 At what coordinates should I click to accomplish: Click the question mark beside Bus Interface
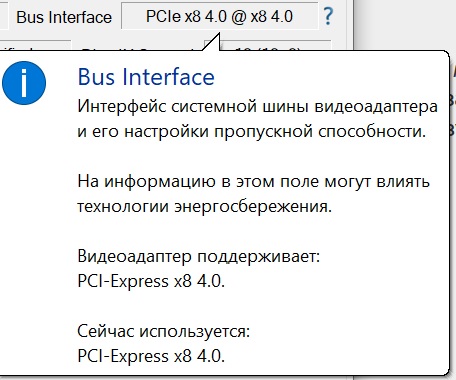pos(328,16)
